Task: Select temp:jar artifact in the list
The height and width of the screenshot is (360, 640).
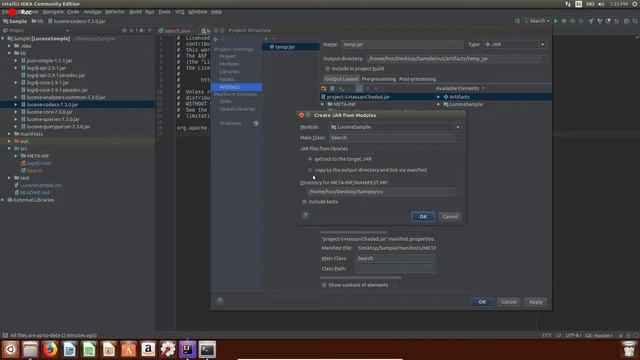Action: tap(291, 47)
